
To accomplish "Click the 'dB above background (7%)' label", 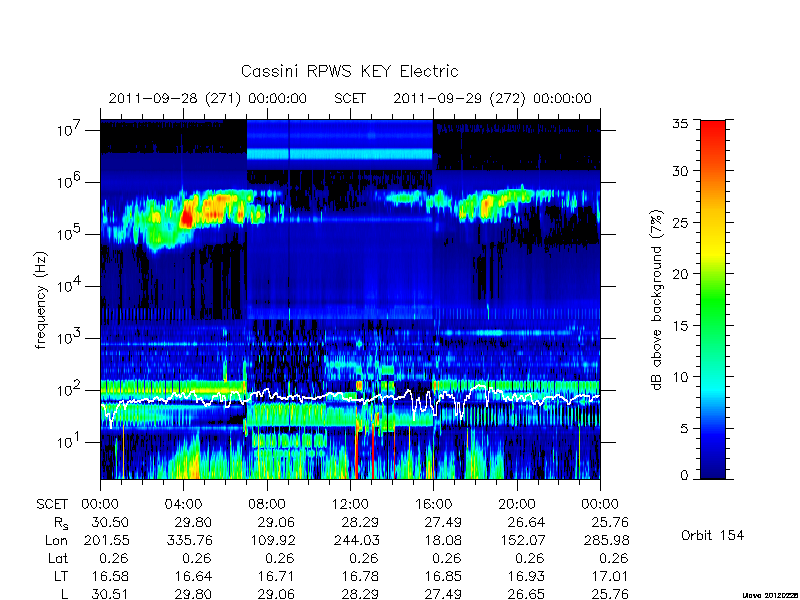I will pyautogui.click(x=658, y=300).
